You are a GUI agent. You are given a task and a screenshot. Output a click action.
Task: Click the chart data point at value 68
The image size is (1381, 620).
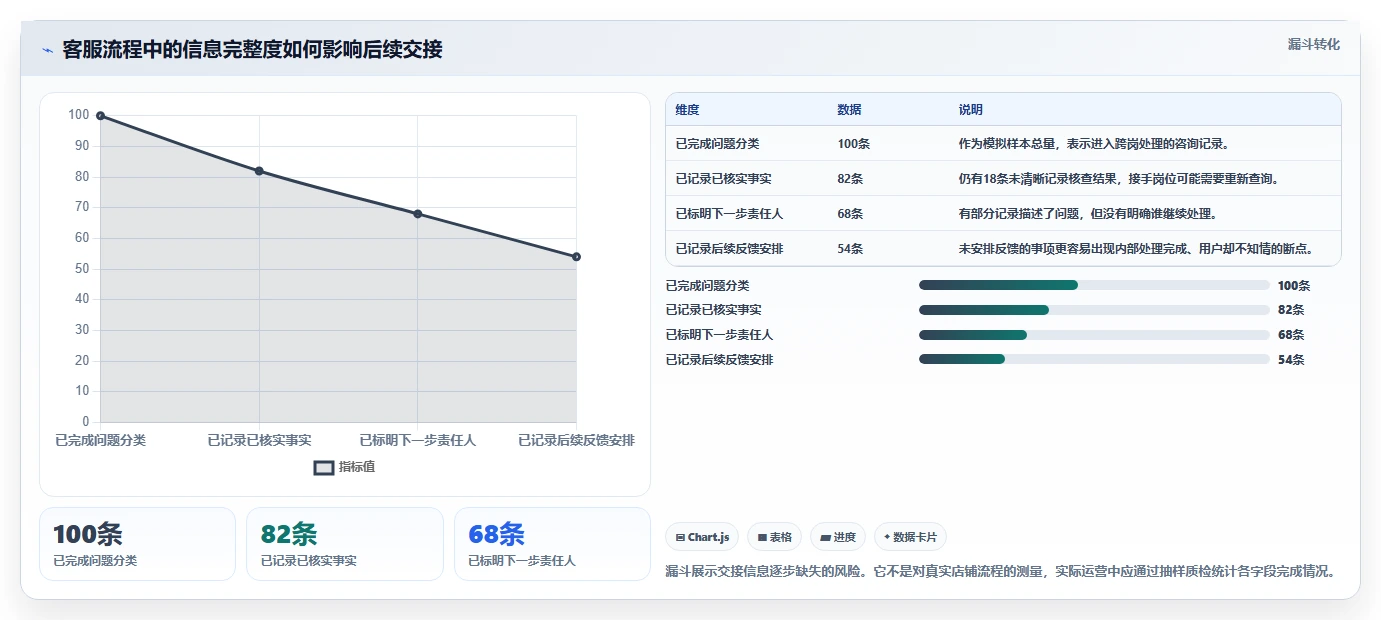tap(418, 214)
